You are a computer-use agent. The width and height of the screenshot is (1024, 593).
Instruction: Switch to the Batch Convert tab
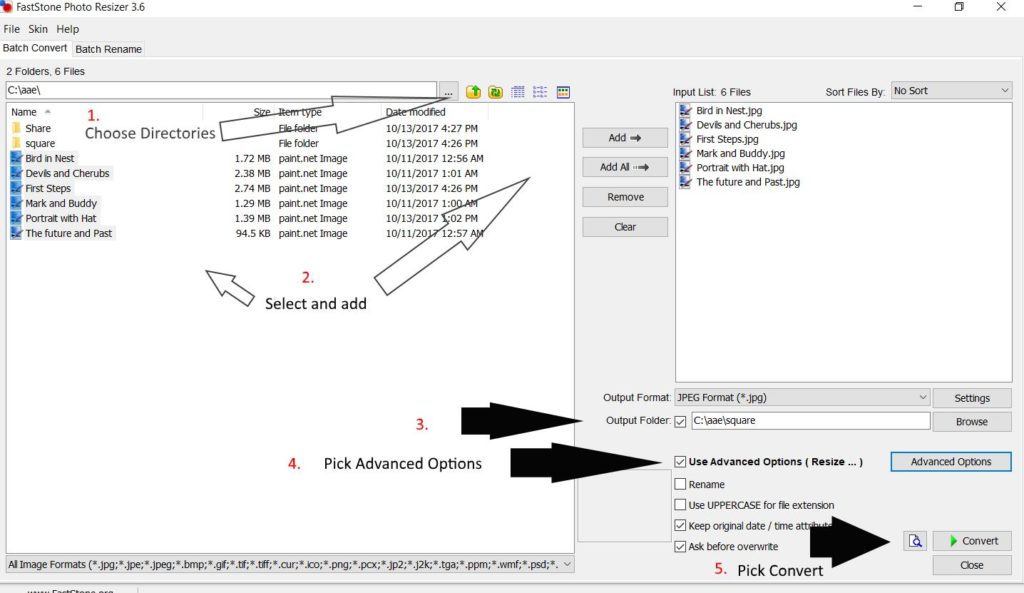35,48
